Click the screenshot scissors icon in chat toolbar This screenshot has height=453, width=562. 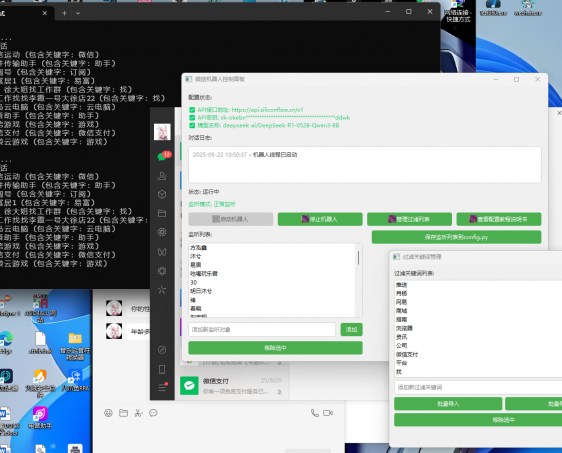[x=138, y=413]
